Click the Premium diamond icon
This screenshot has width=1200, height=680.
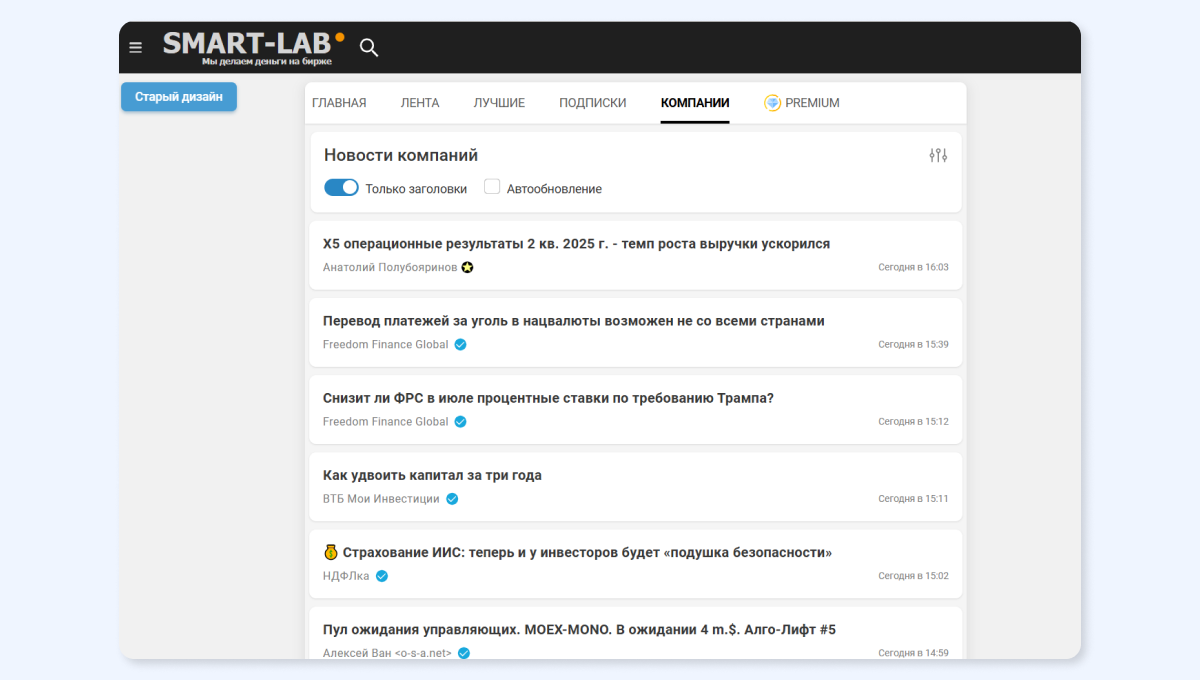(x=772, y=103)
